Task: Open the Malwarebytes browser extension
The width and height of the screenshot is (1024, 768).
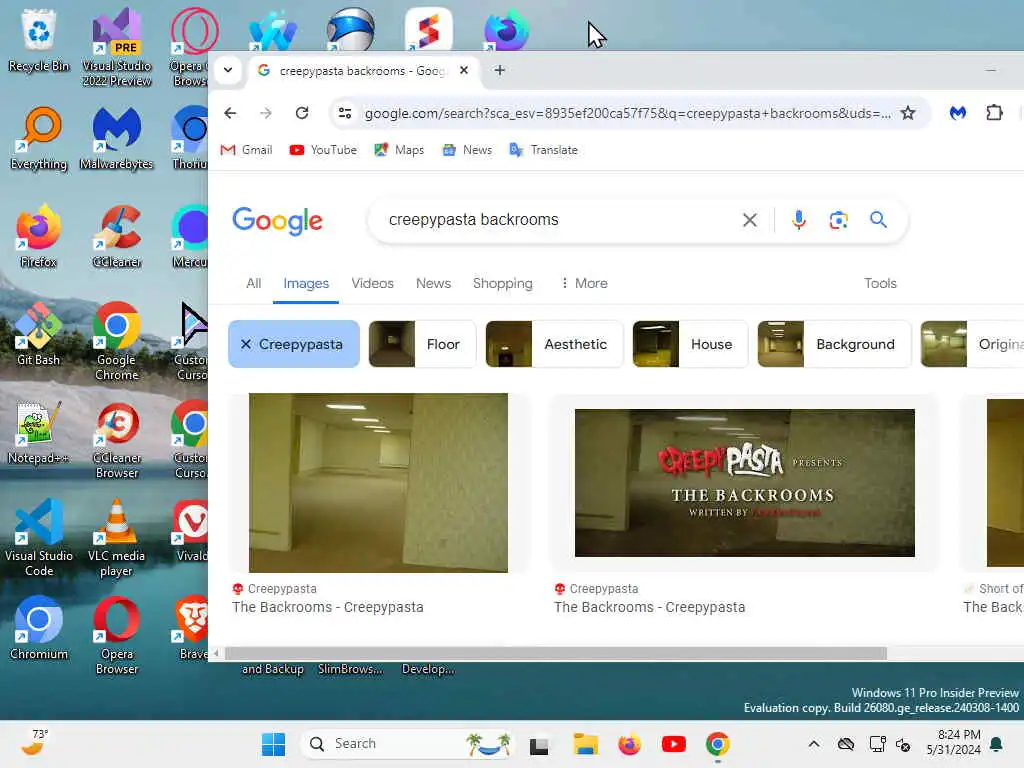Action: [957, 113]
